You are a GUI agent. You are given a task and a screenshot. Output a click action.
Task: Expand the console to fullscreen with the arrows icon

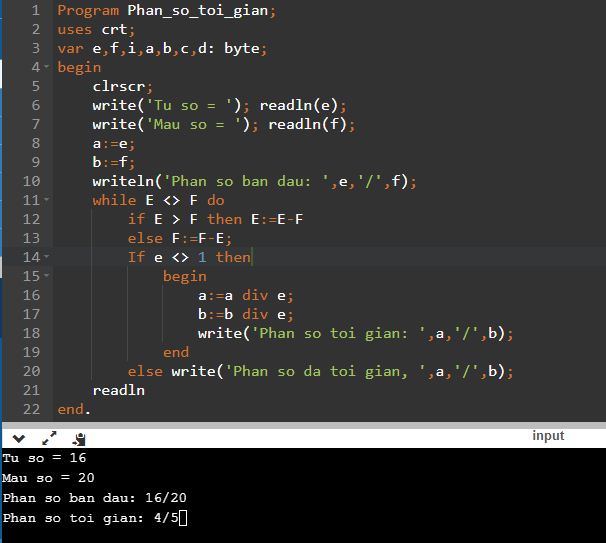(x=49, y=438)
